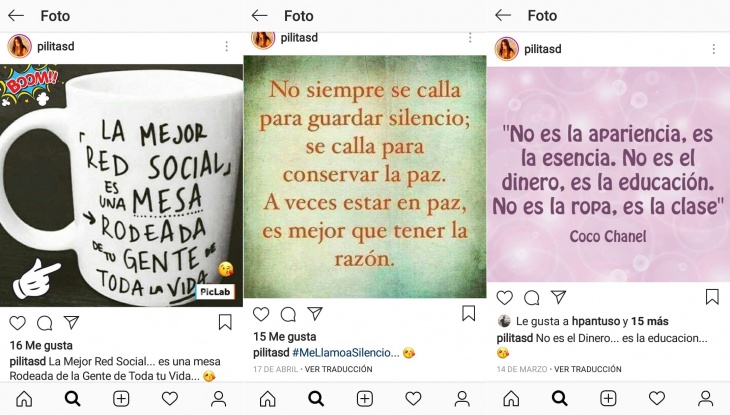Comment on the mug photo post
This screenshot has height=415, width=730.
[45, 323]
